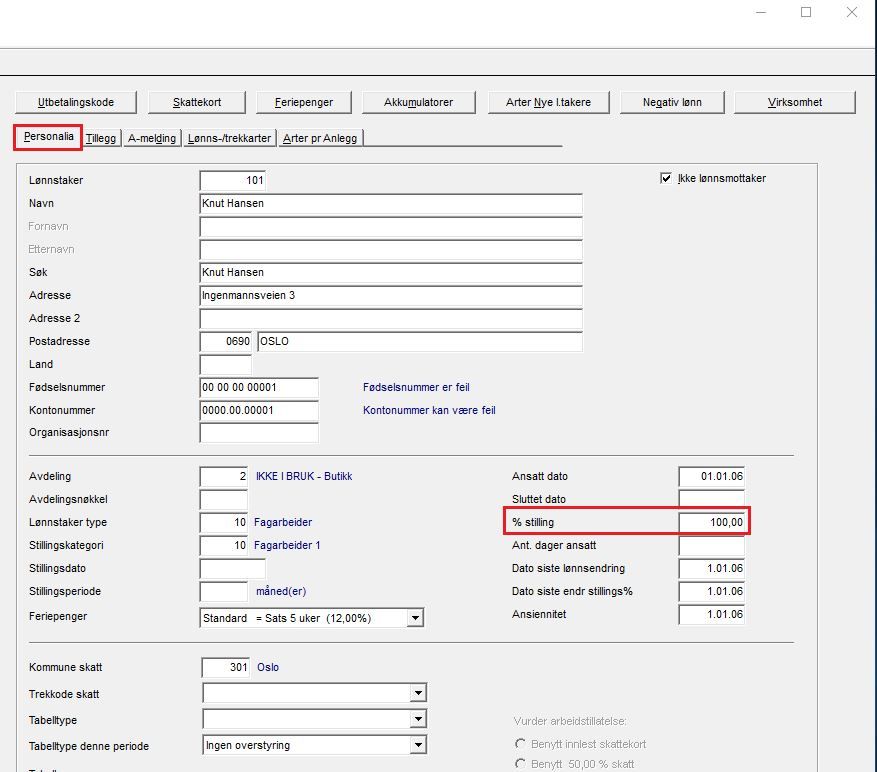This screenshot has height=772, width=877.
Task: Maximize the window
Action: (806, 12)
